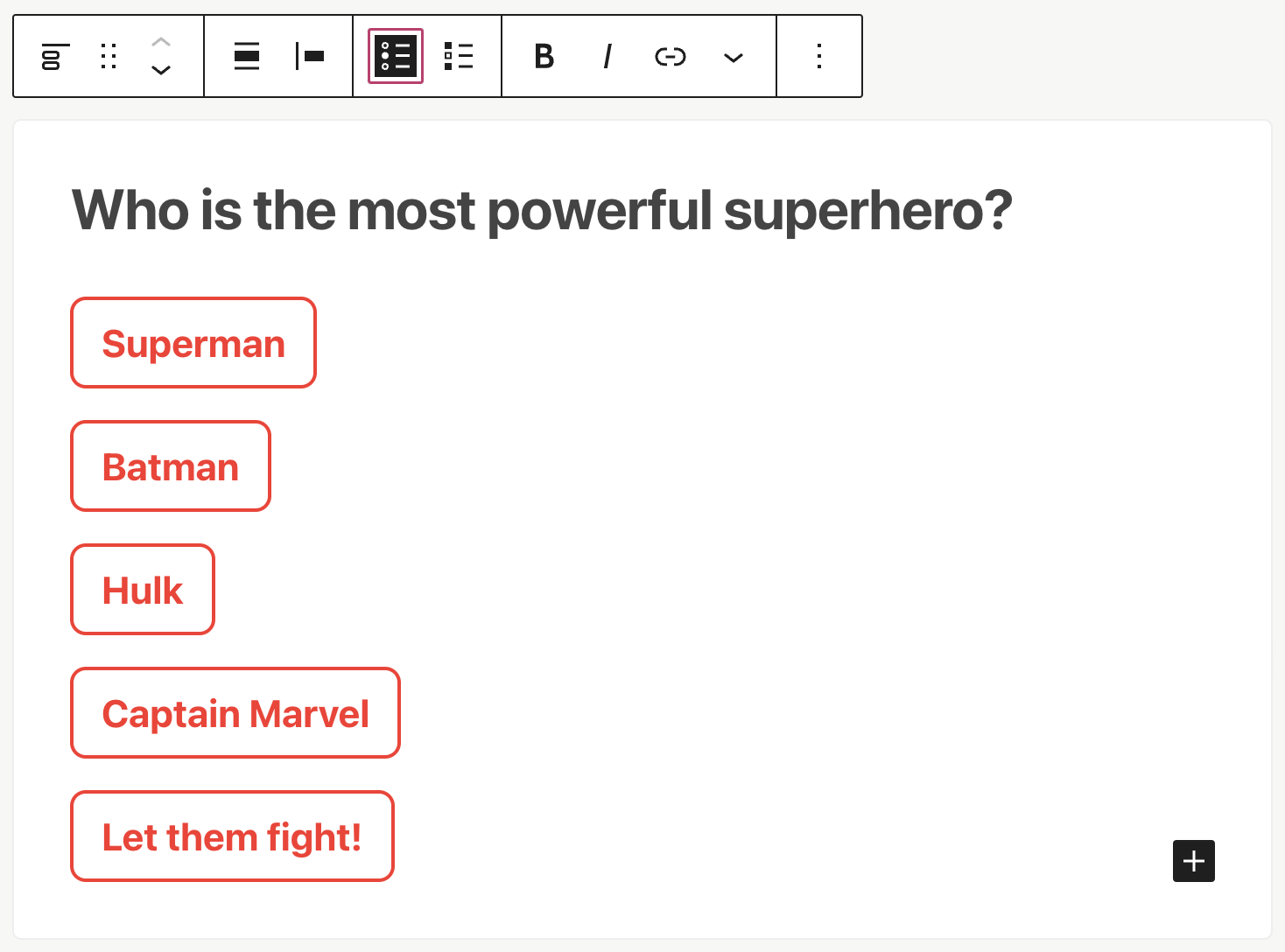The width and height of the screenshot is (1285, 952).
Task: Select the Batman answer
Action: (171, 466)
